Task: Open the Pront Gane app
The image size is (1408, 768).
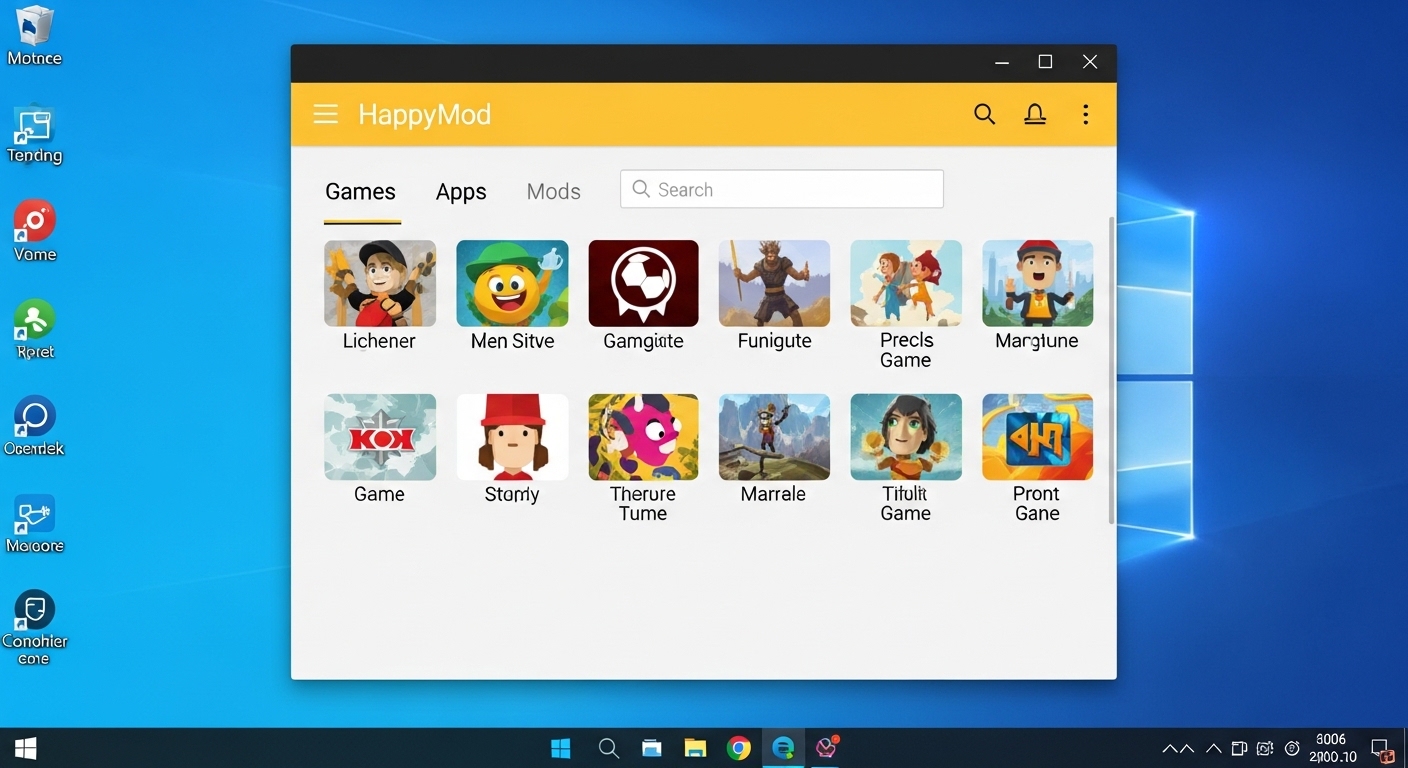Action: 1037,436
